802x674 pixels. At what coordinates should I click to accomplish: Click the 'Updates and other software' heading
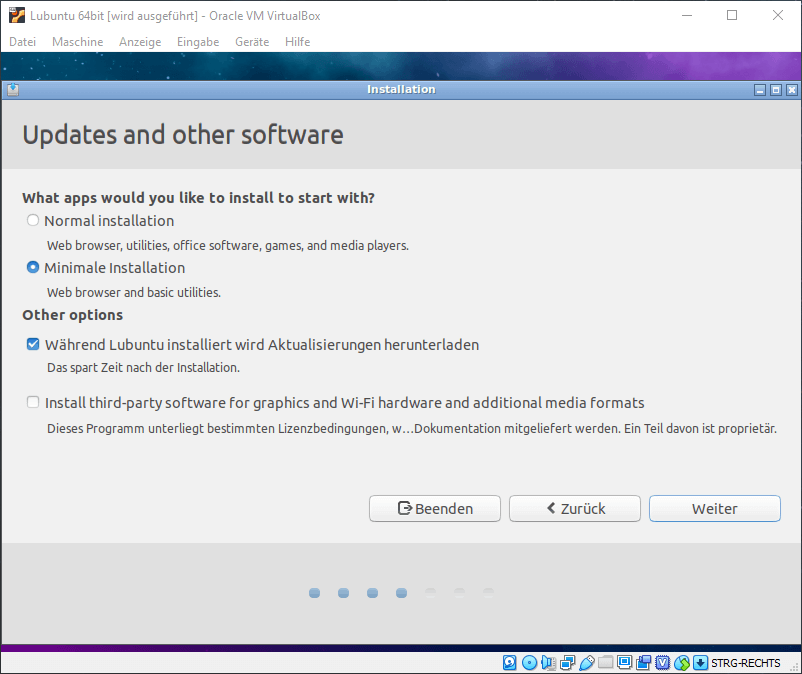183,136
